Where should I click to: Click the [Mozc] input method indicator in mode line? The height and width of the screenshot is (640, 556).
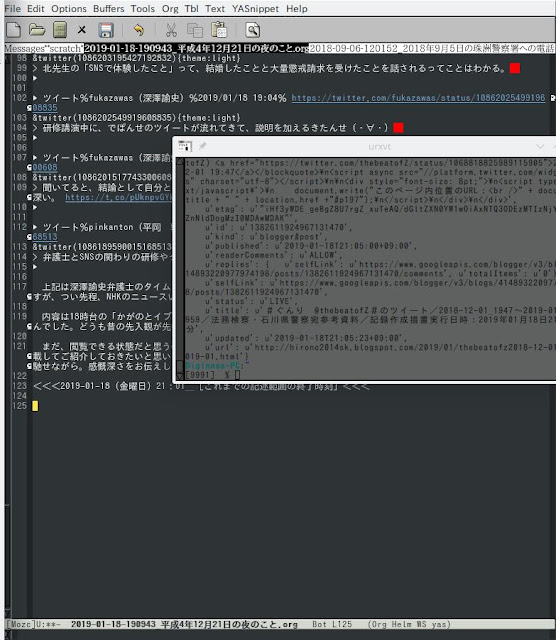tap(21, 624)
